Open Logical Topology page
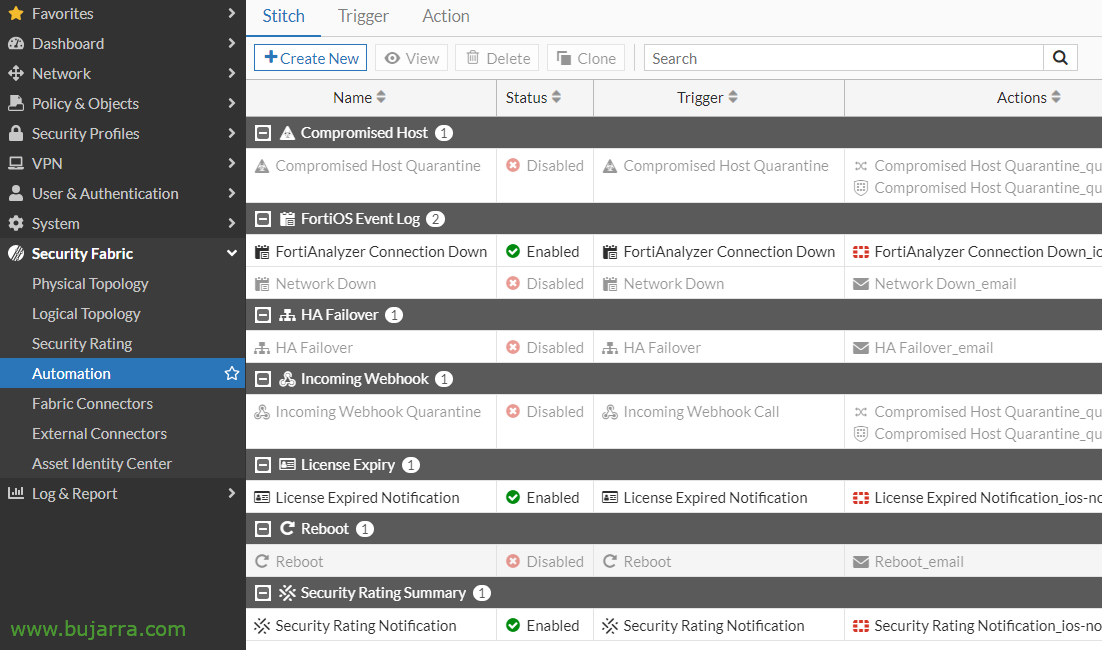The image size is (1102, 650). tap(86, 314)
